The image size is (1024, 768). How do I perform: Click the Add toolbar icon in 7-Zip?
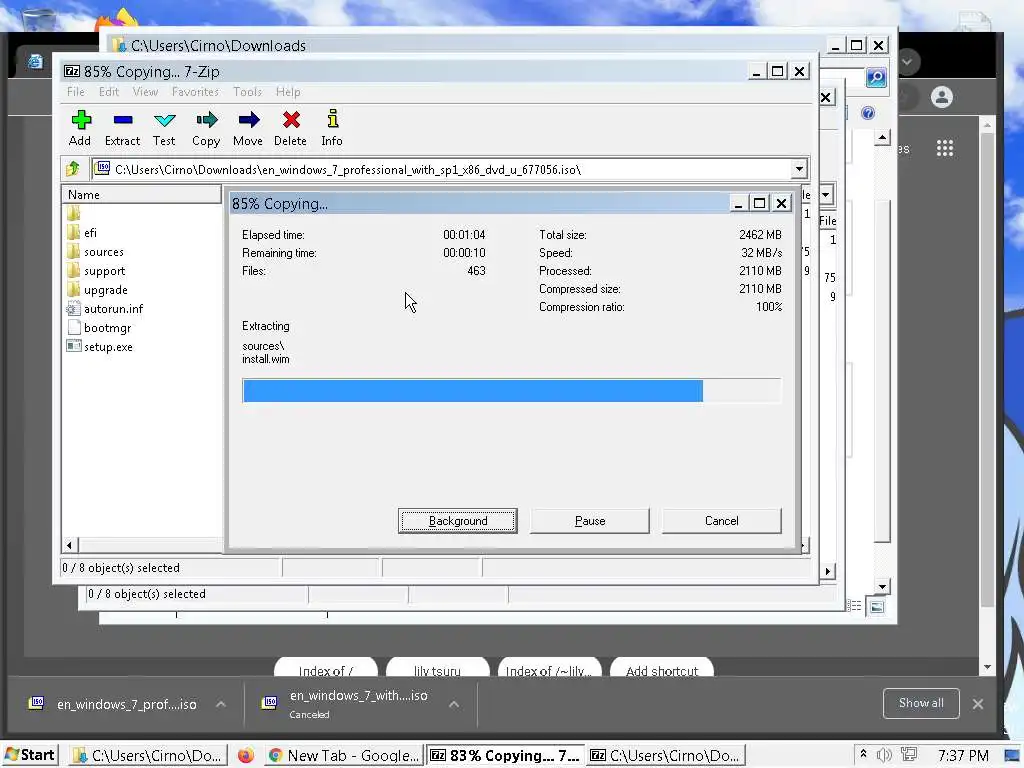tap(80, 121)
